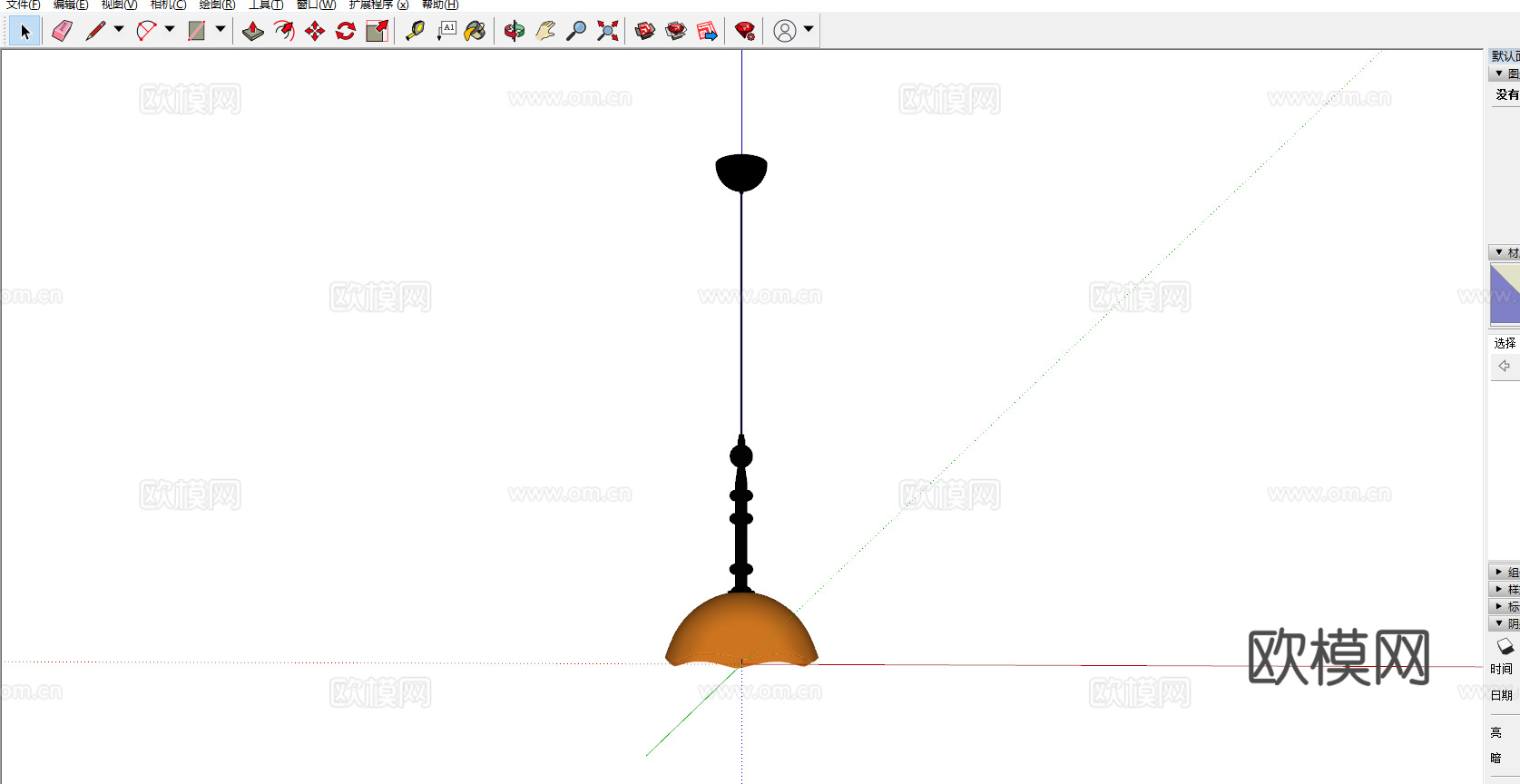Pick the pink Eraser tool
The width and height of the screenshot is (1520, 784).
click(x=62, y=32)
